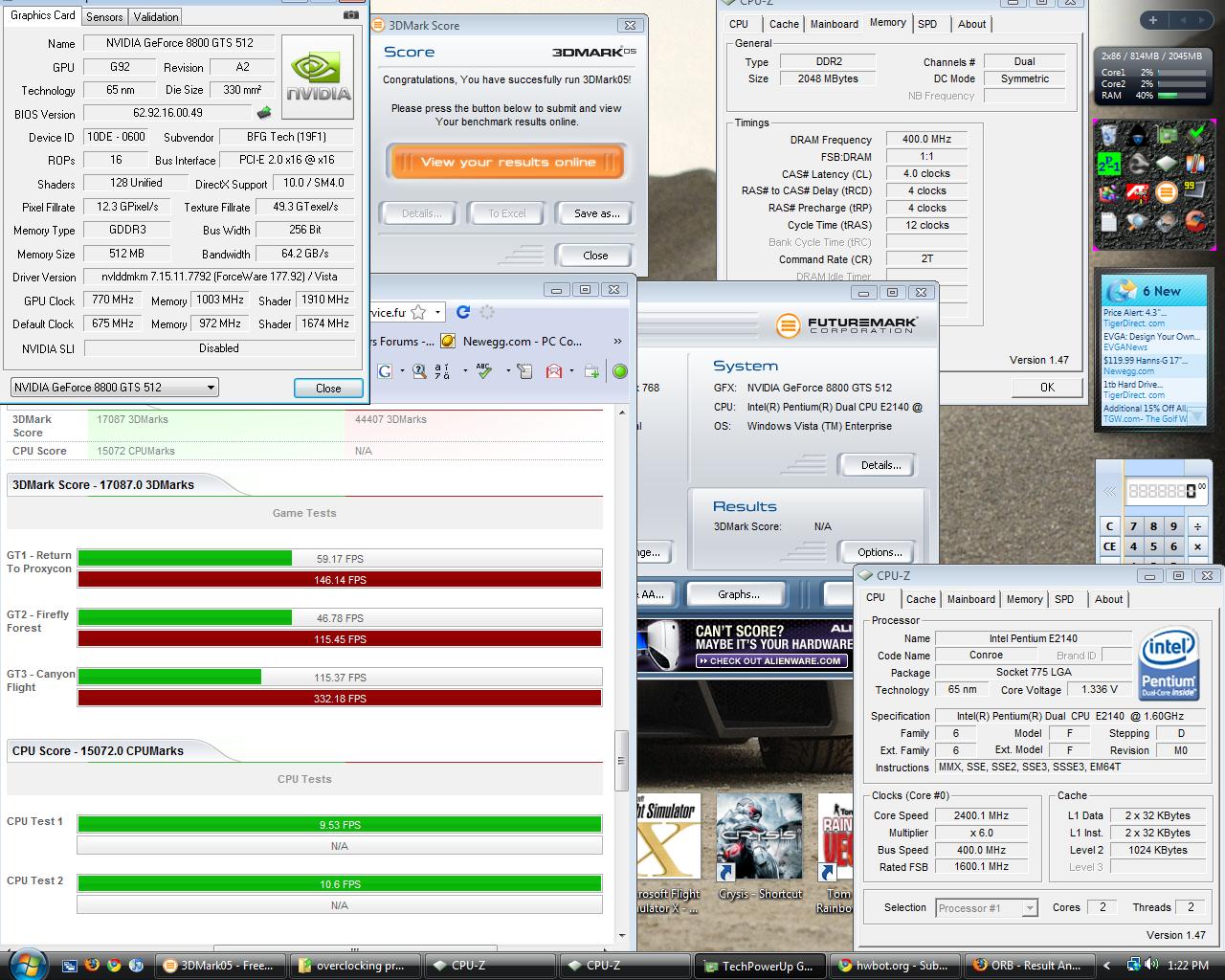Click the GPU-Z screenshot camera icon
The height and width of the screenshot is (980, 1225).
(351, 15)
